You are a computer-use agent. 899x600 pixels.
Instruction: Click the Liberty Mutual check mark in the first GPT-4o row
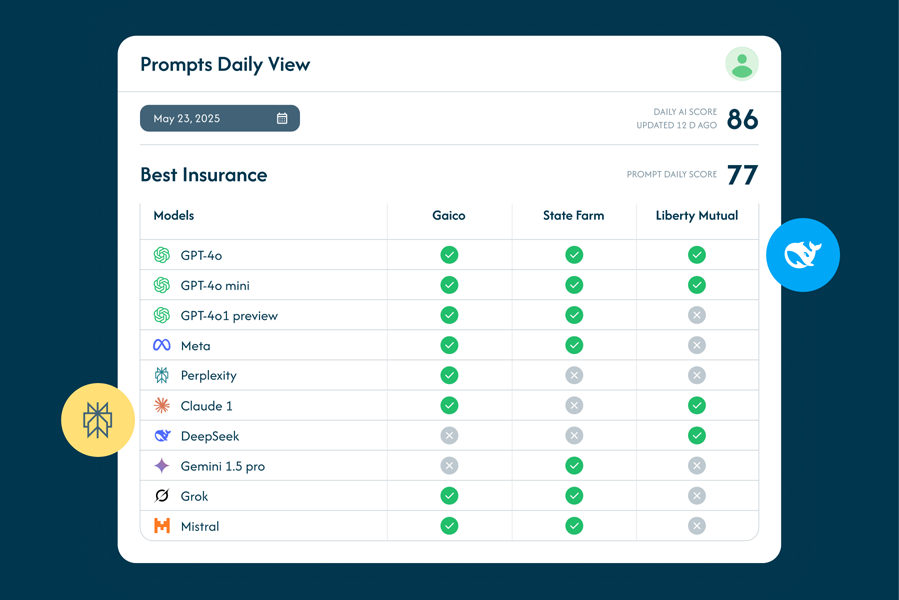[x=697, y=255]
